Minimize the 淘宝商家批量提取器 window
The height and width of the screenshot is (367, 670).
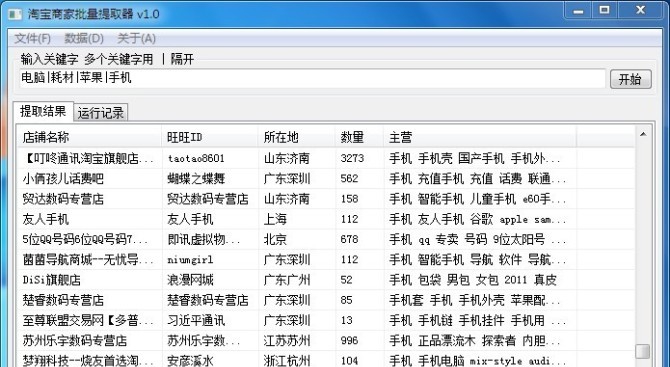578,10
